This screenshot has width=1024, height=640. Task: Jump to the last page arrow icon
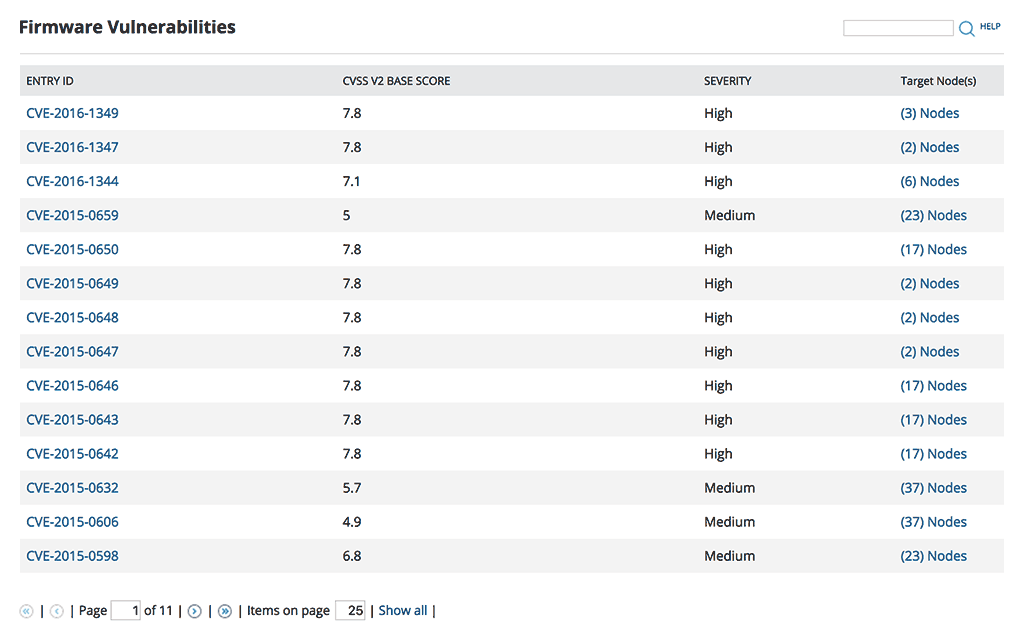[x=225, y=611]
